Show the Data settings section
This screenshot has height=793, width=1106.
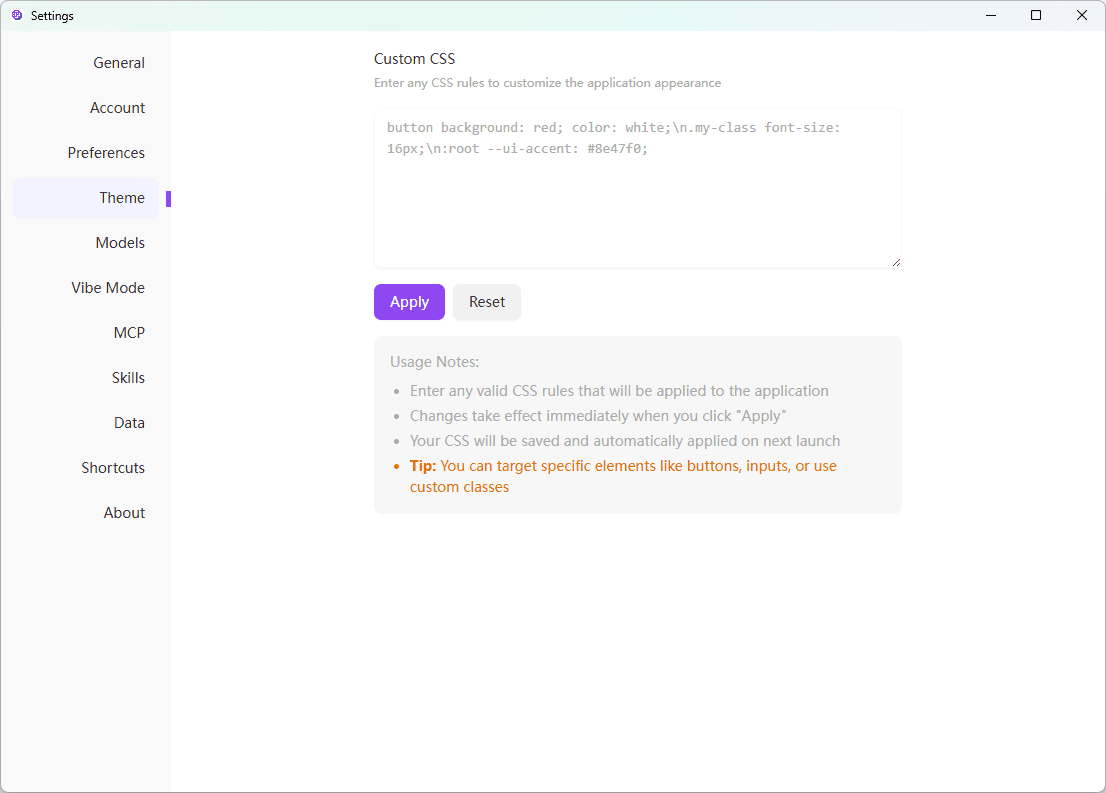(x=129, y=423)
